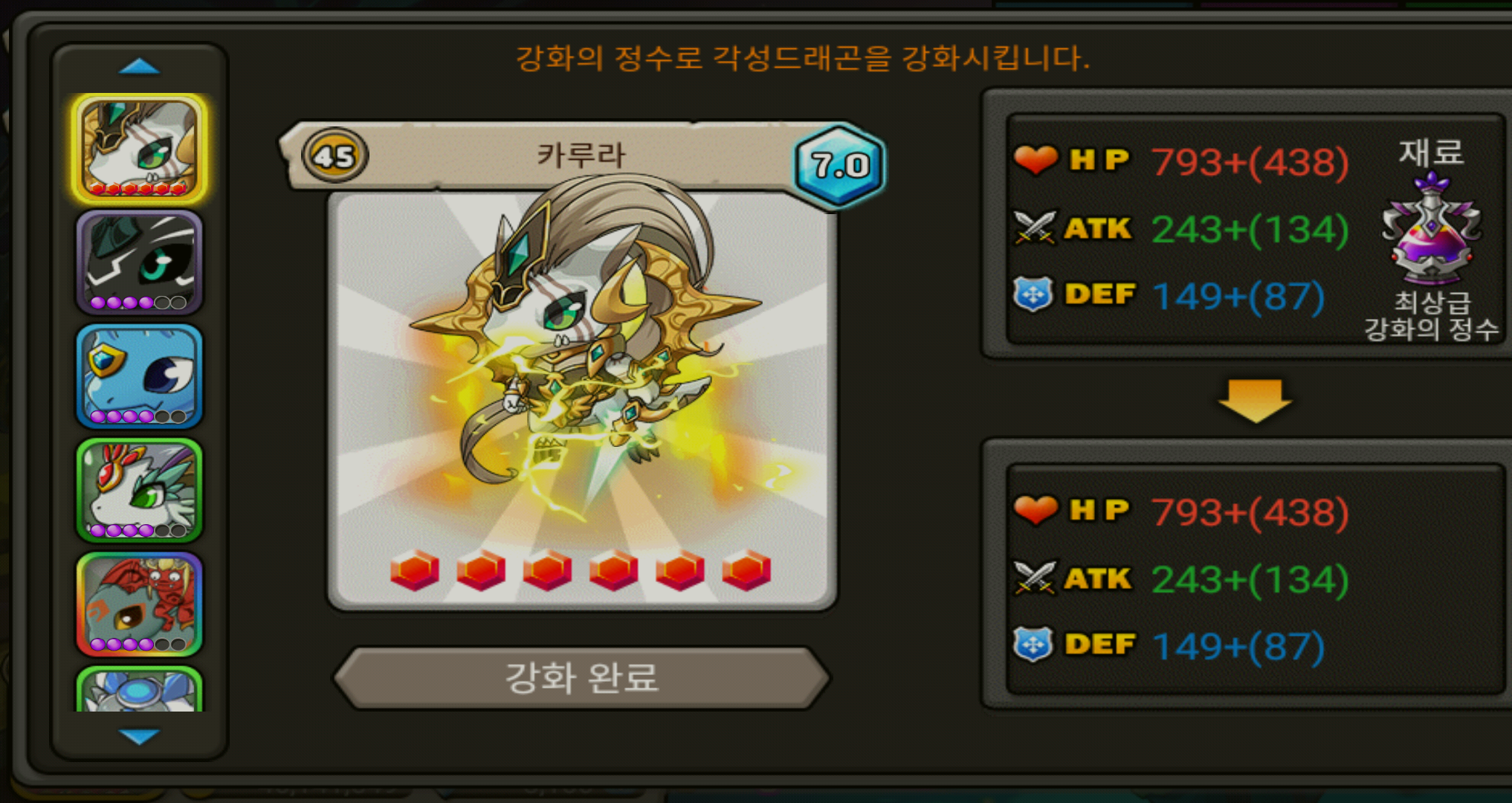Image resolution: width=1512 pixels, height=803 pixels.
Task: Select the blue dragon with gold crest
Action: tap(140, 376)
